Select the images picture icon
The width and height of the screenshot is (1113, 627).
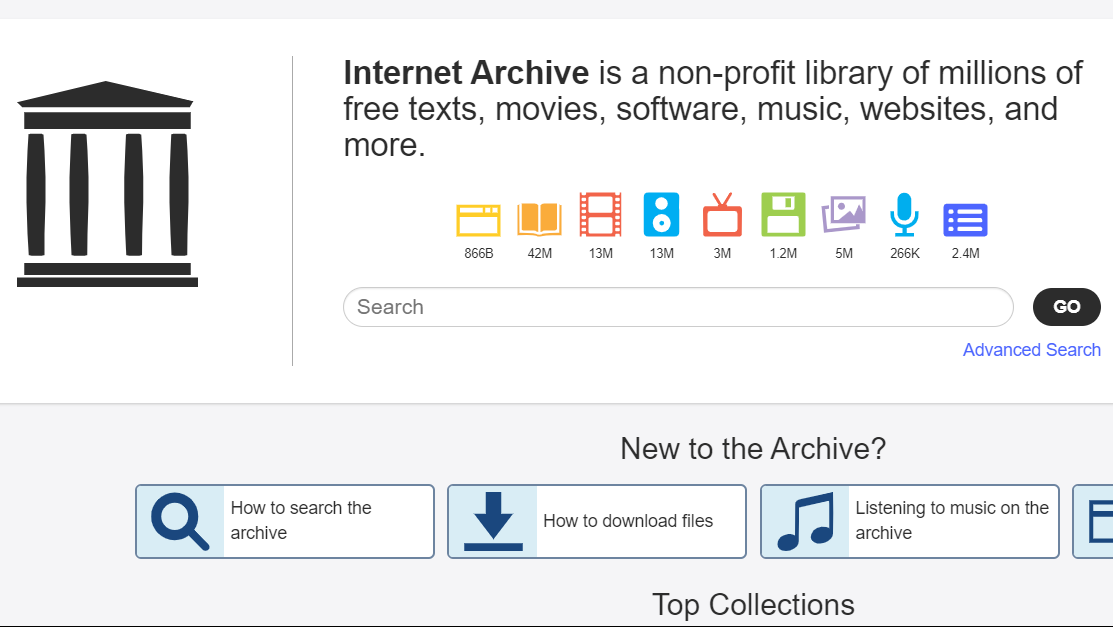(x=843, y=214)
